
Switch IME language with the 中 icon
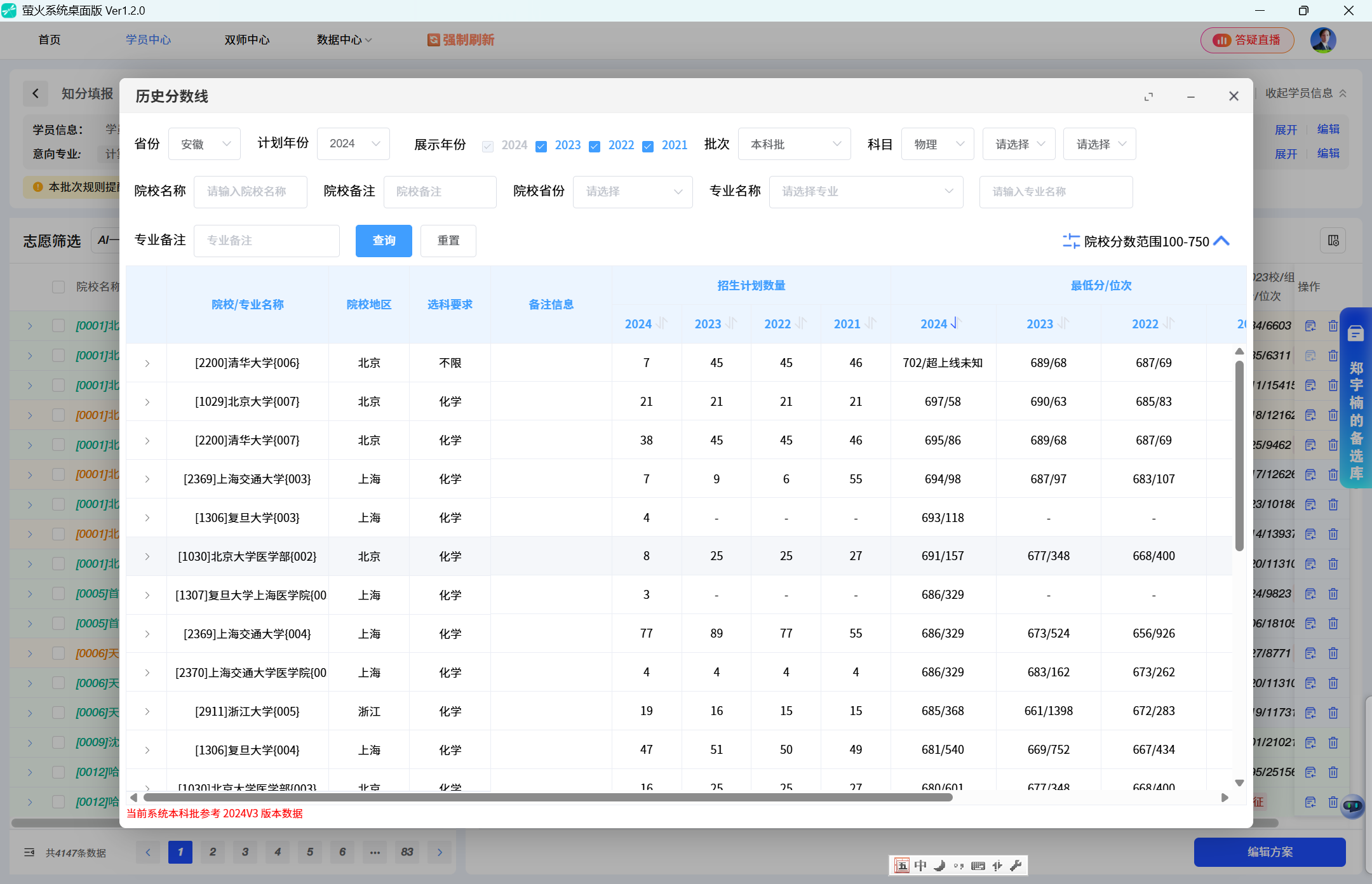pyautogui.click(x=920, y=865)
